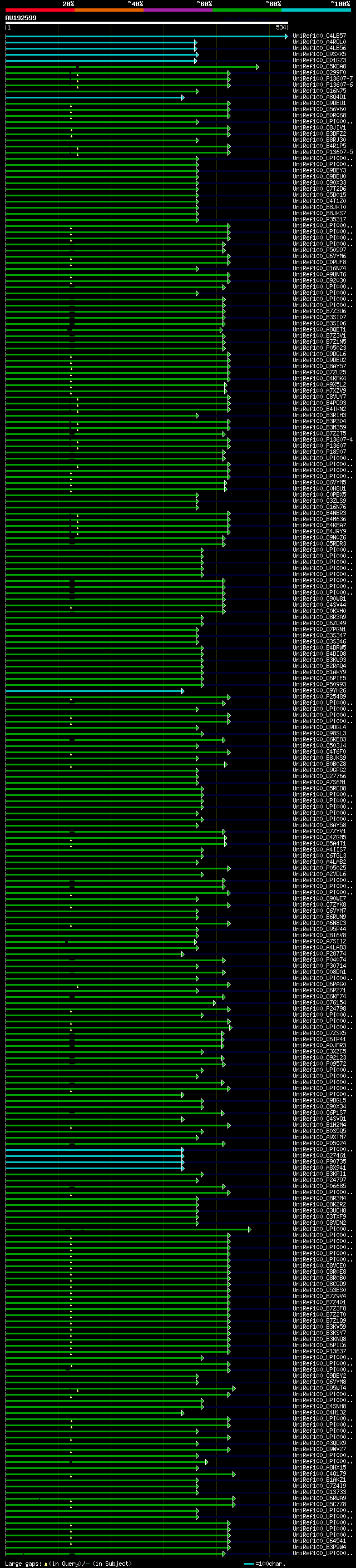The height and width of the screenshot is (1568, 356).
Task: Select hit UniRef100_Q9SXX5
Action: [x=319, y=54]
